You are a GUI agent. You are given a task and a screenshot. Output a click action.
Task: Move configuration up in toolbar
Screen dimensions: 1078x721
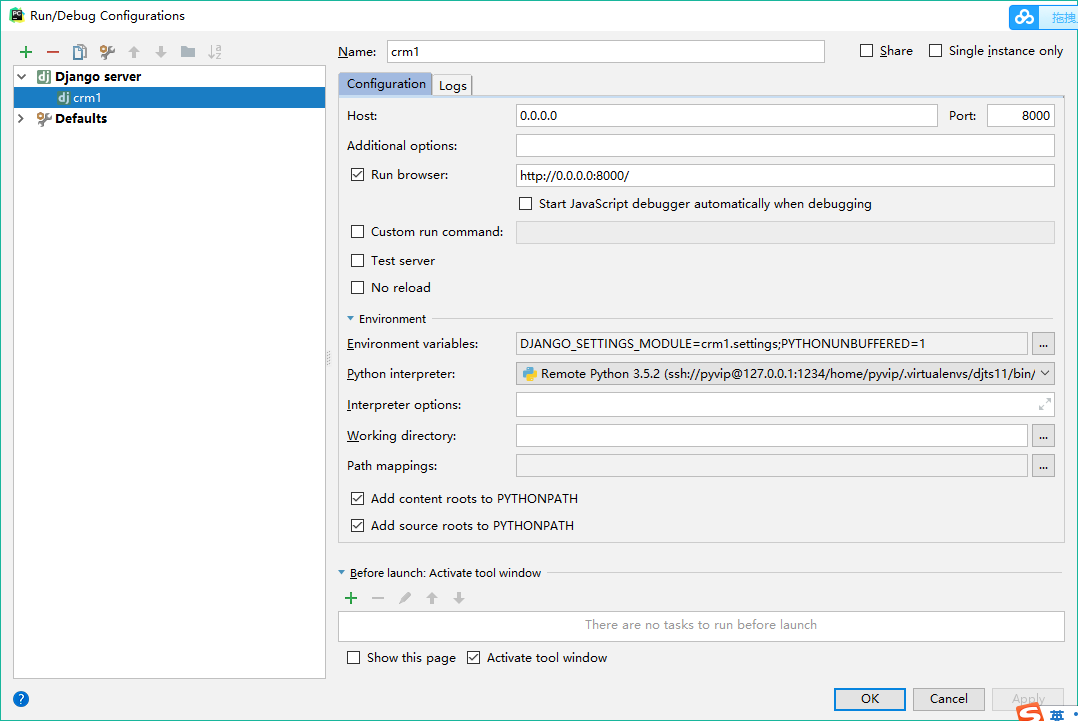(x=134, y=52)
